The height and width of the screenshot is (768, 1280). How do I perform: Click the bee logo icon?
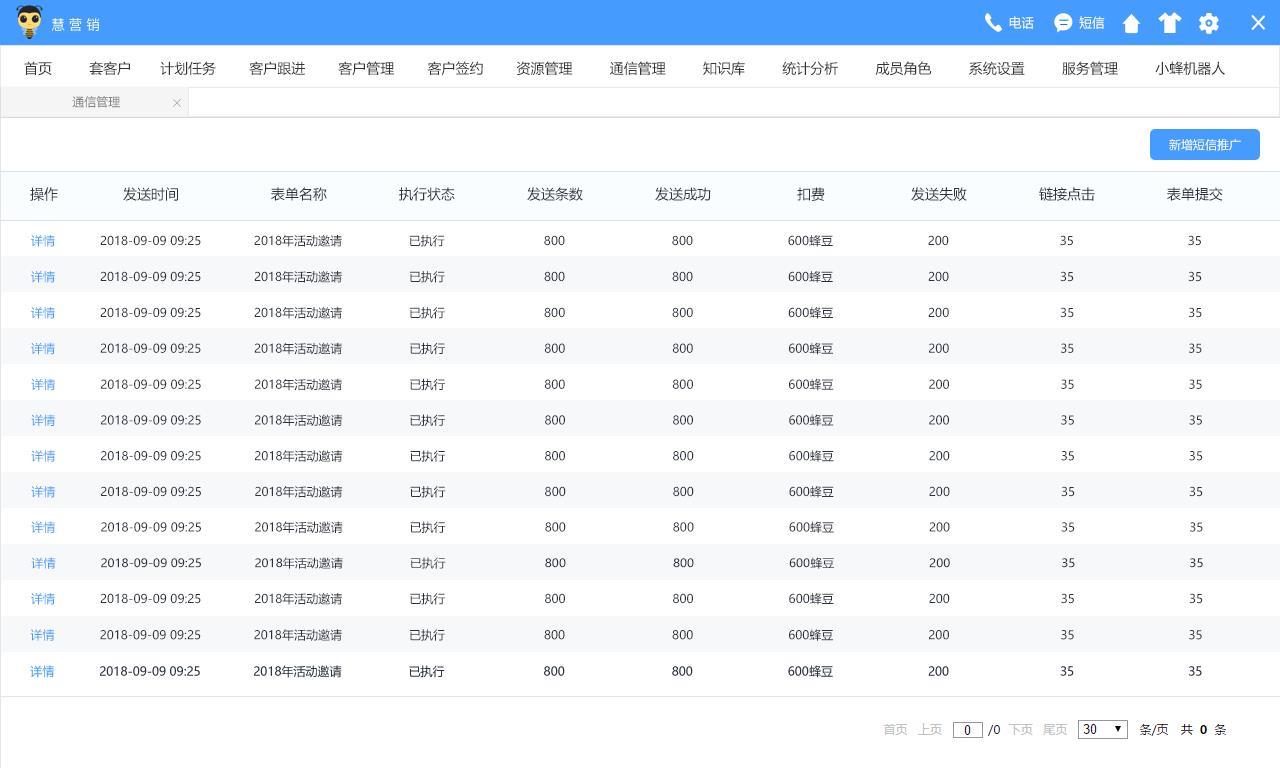pos(29,22)
